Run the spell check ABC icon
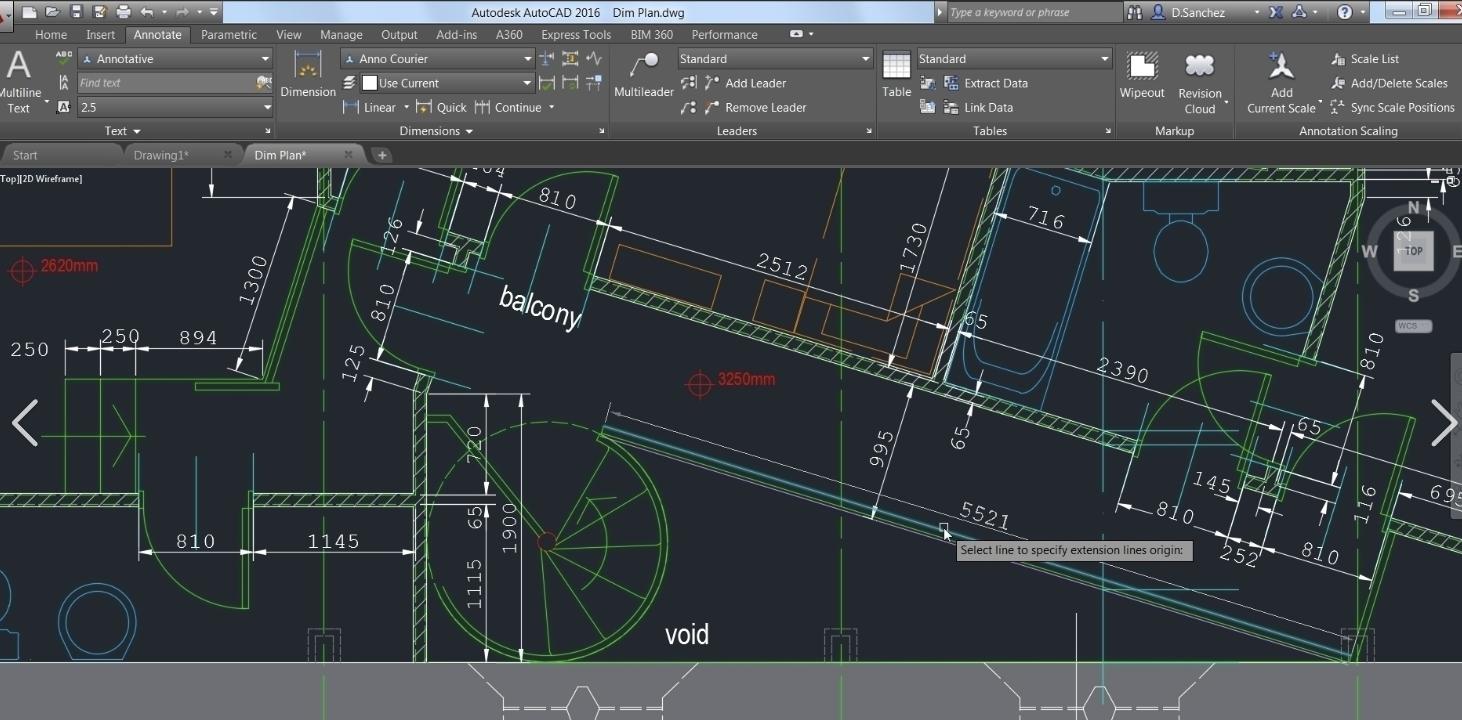 (64, 58)
